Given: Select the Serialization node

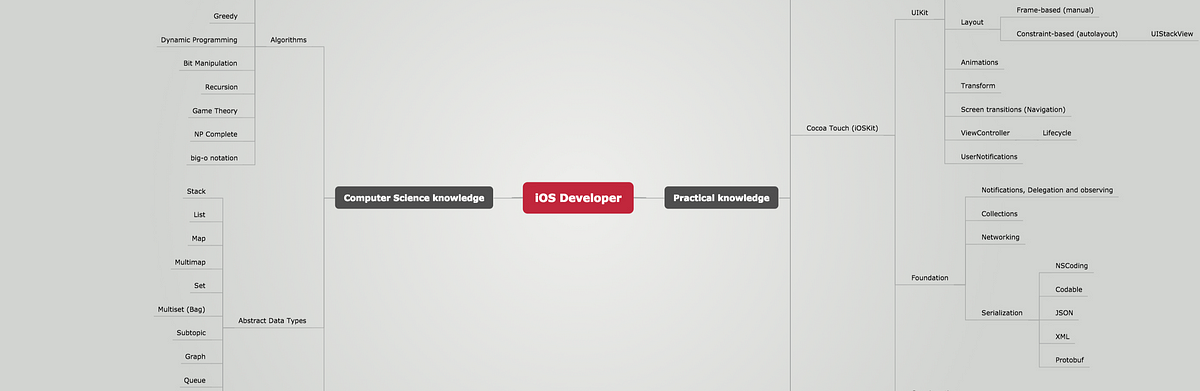Looking at the screenshot, I should tap(1002, 313).
